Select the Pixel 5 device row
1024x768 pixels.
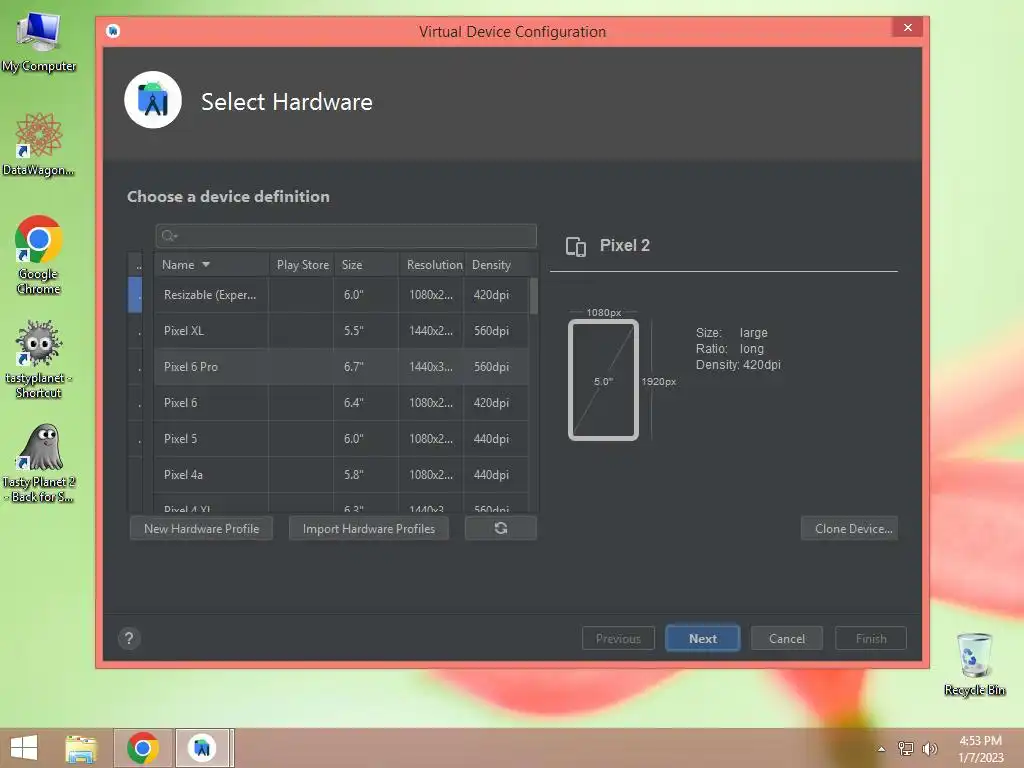(341, 438)
